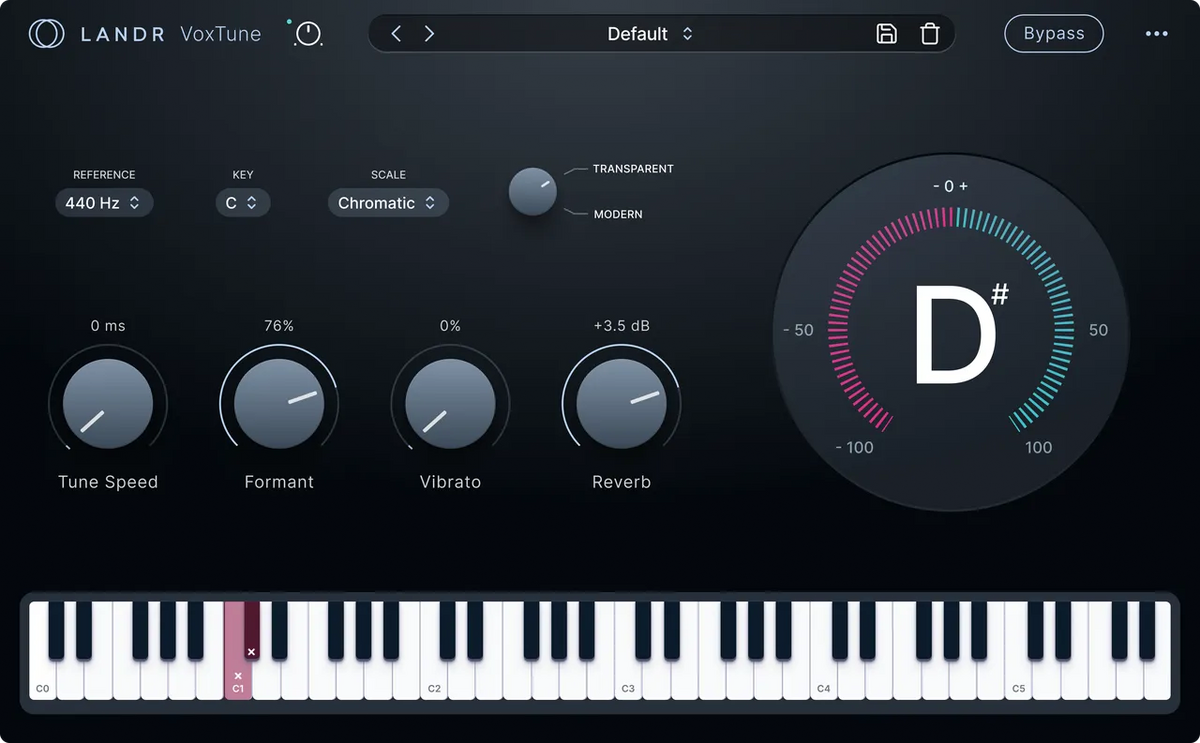Switch the mode knob to TRANSPARENT
The image size is (1200, 743).
click(x=632, y=168)
